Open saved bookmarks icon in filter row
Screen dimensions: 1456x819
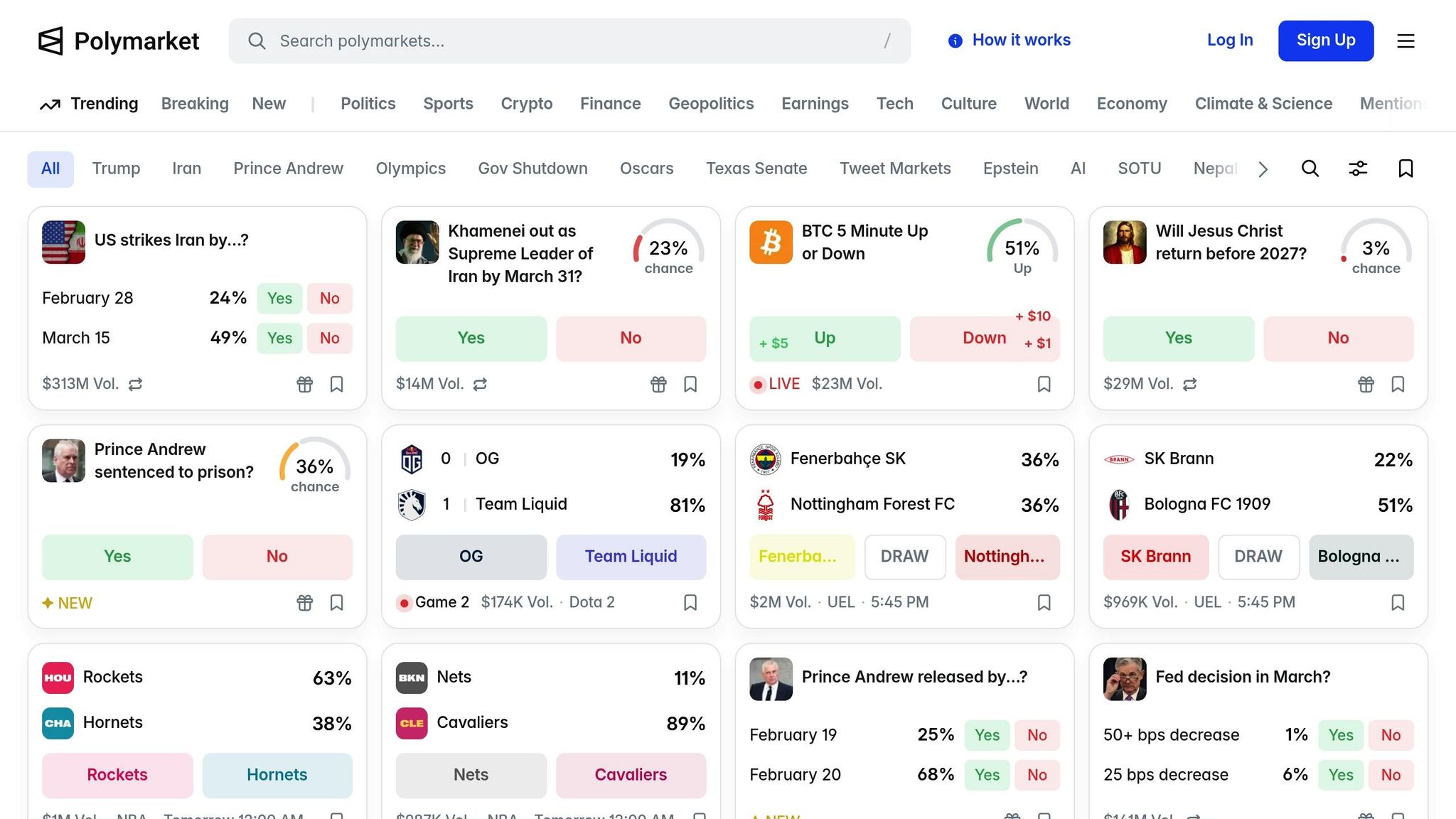point(1406,168)
